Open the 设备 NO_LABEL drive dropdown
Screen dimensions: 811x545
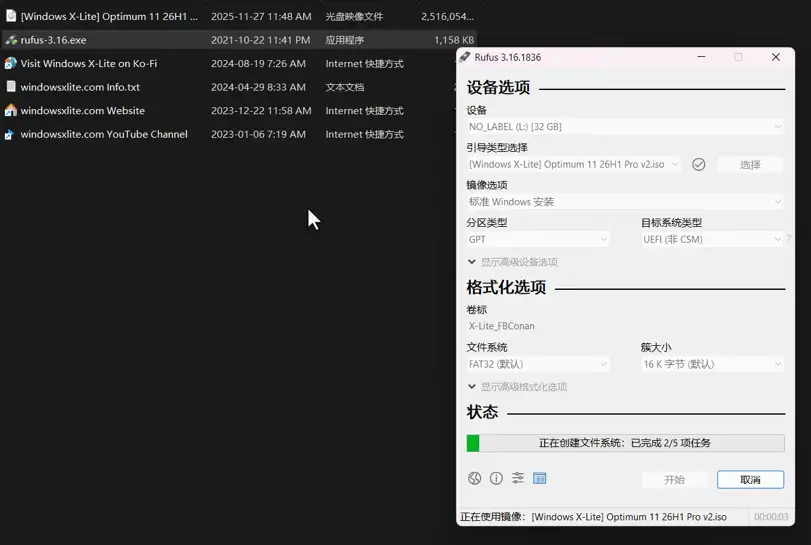click(625, 127)
